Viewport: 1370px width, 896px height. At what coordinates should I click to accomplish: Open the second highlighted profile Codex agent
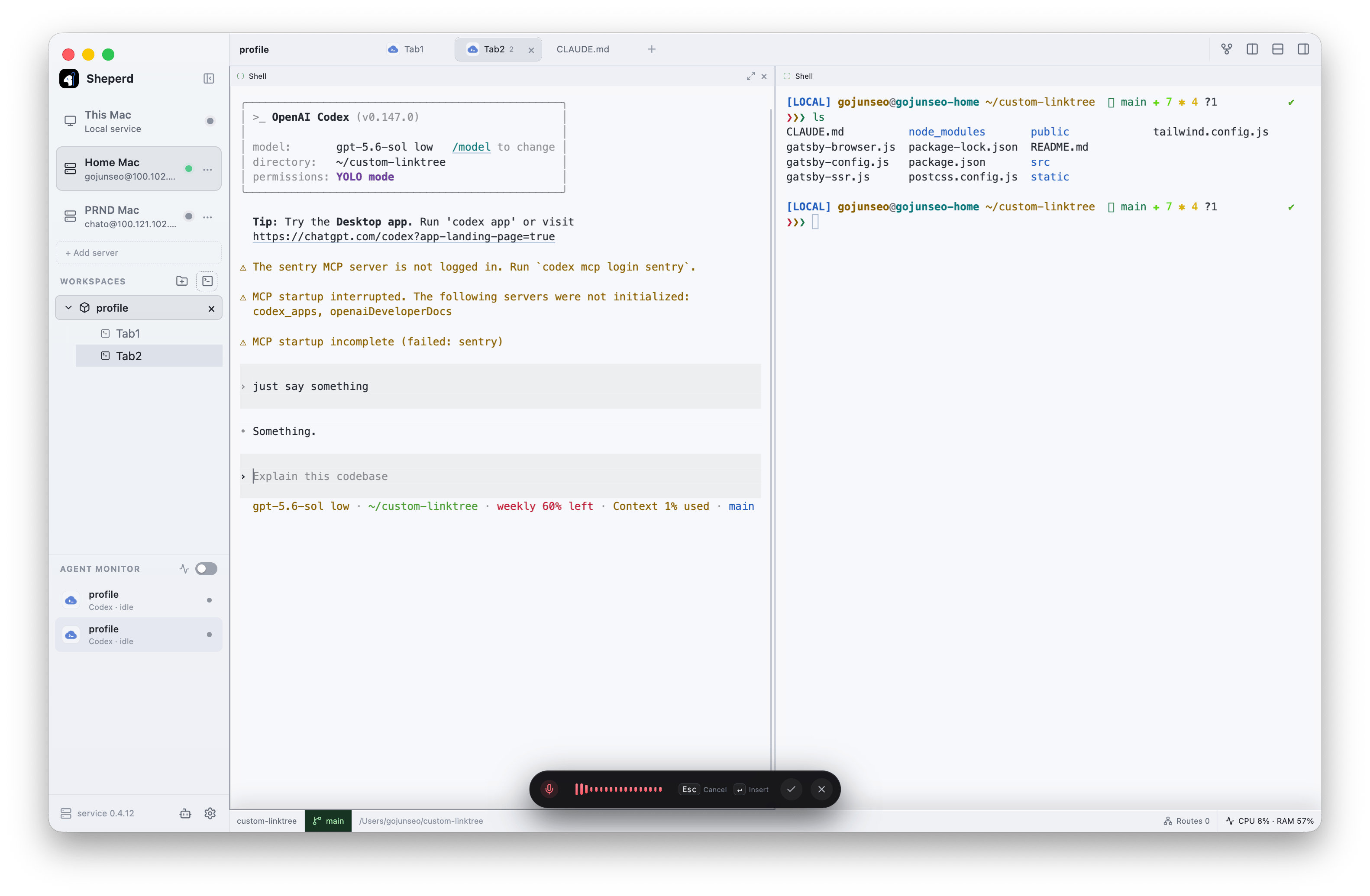pos(139,635)
